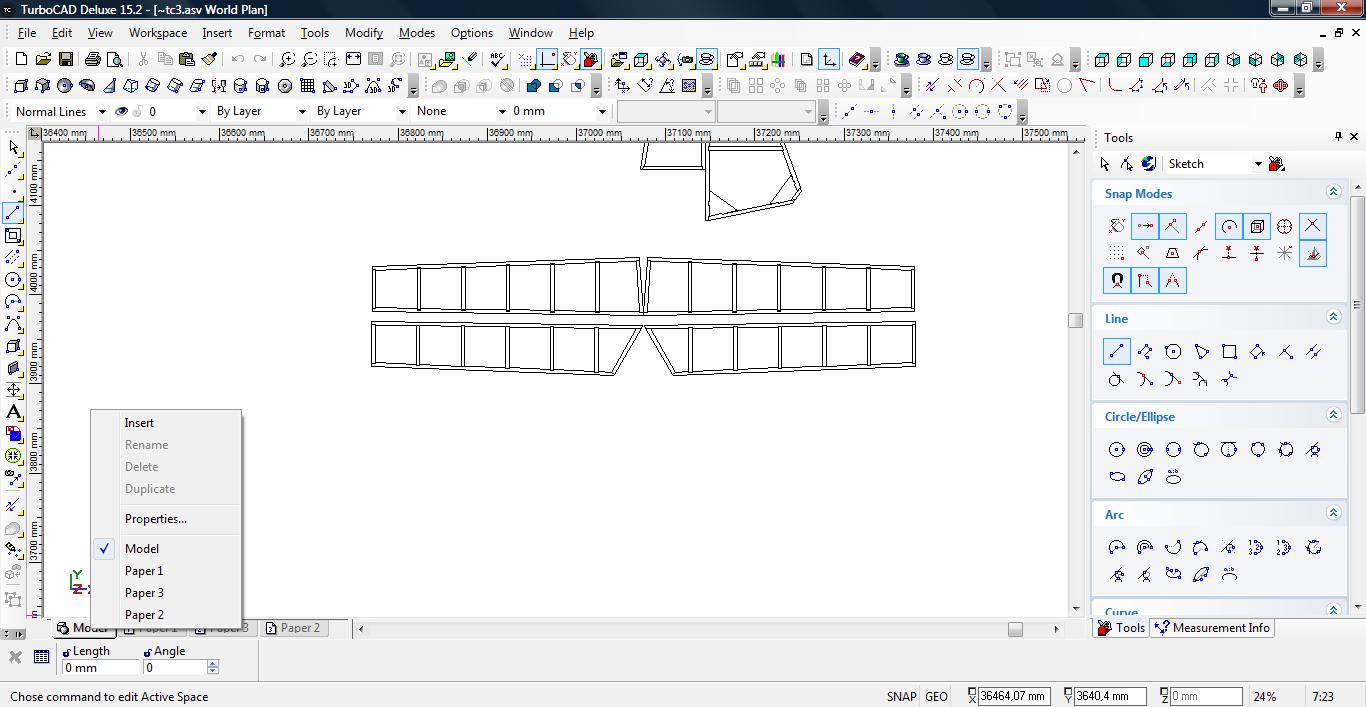Choose the Rectangle tool in Line panel

(1229, 351)
